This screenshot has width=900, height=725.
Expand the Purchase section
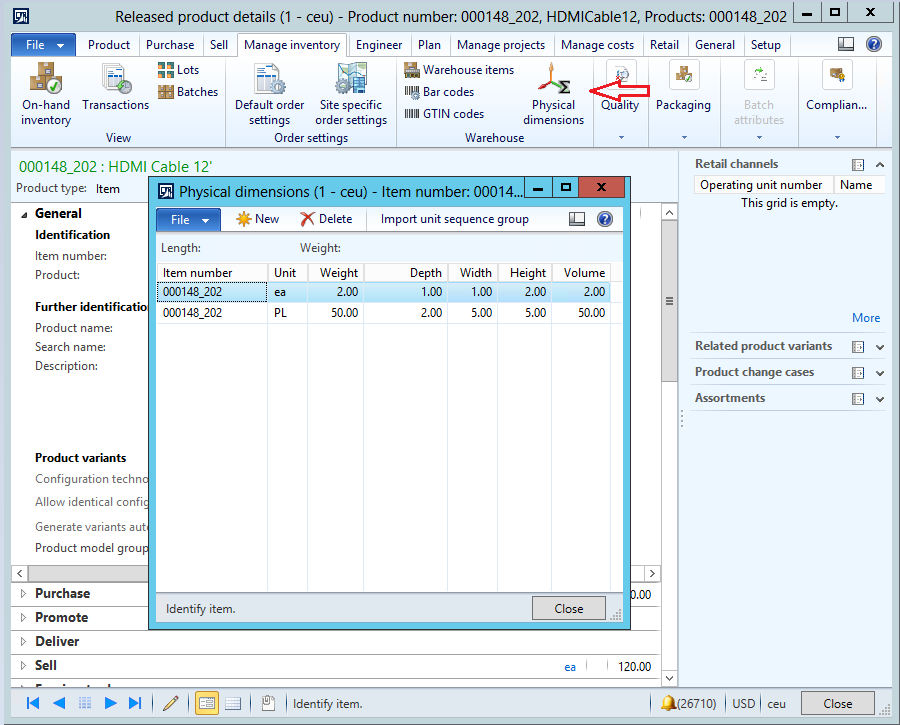tap(62, 593)
